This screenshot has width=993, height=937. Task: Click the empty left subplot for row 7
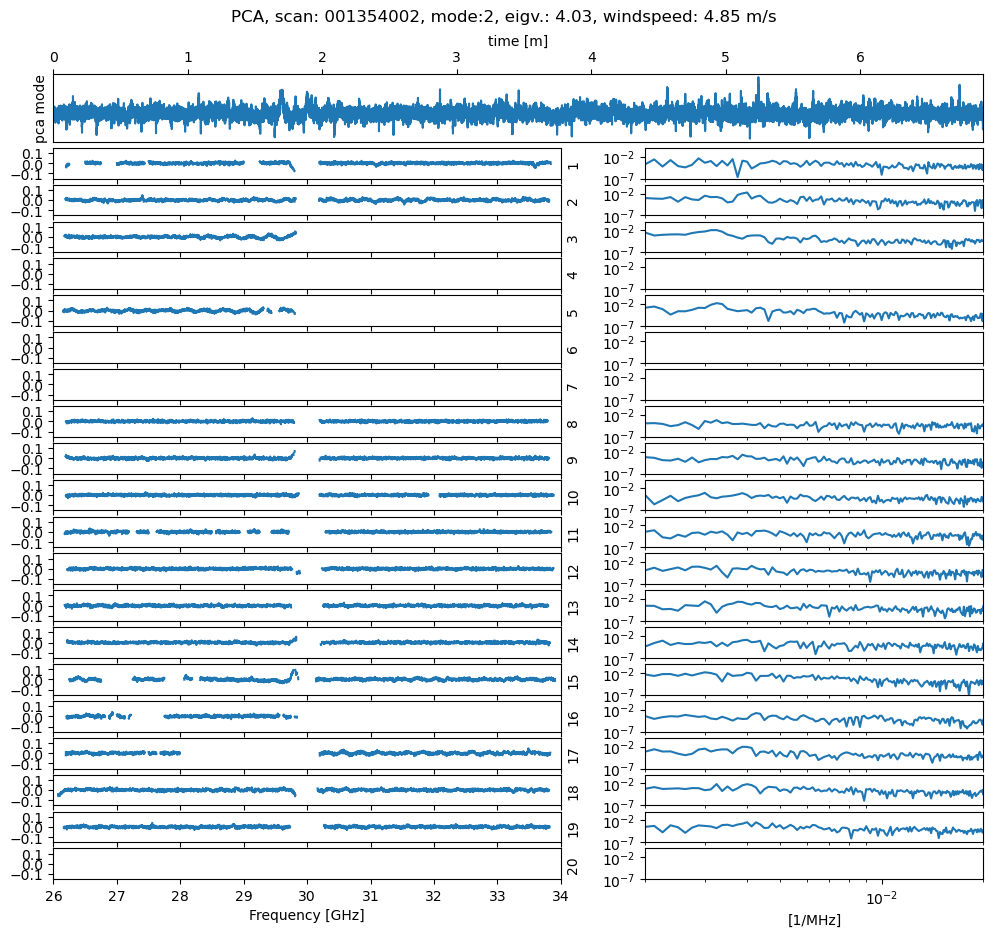pos(306,385)
